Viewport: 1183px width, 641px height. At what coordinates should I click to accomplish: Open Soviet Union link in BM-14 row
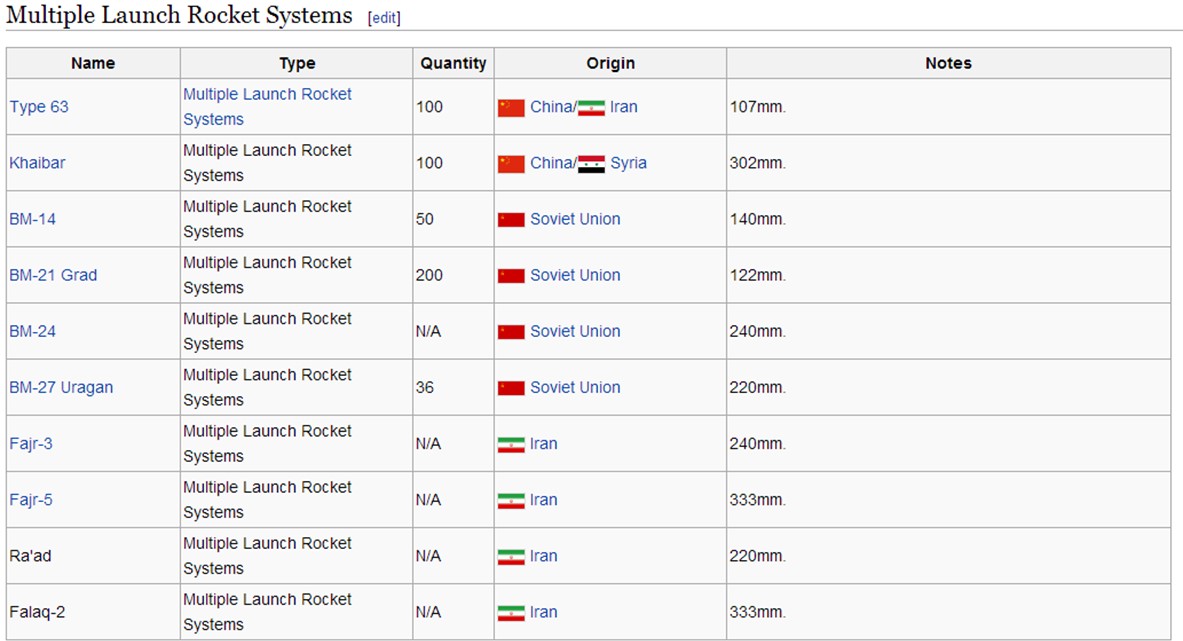point(575,219)
